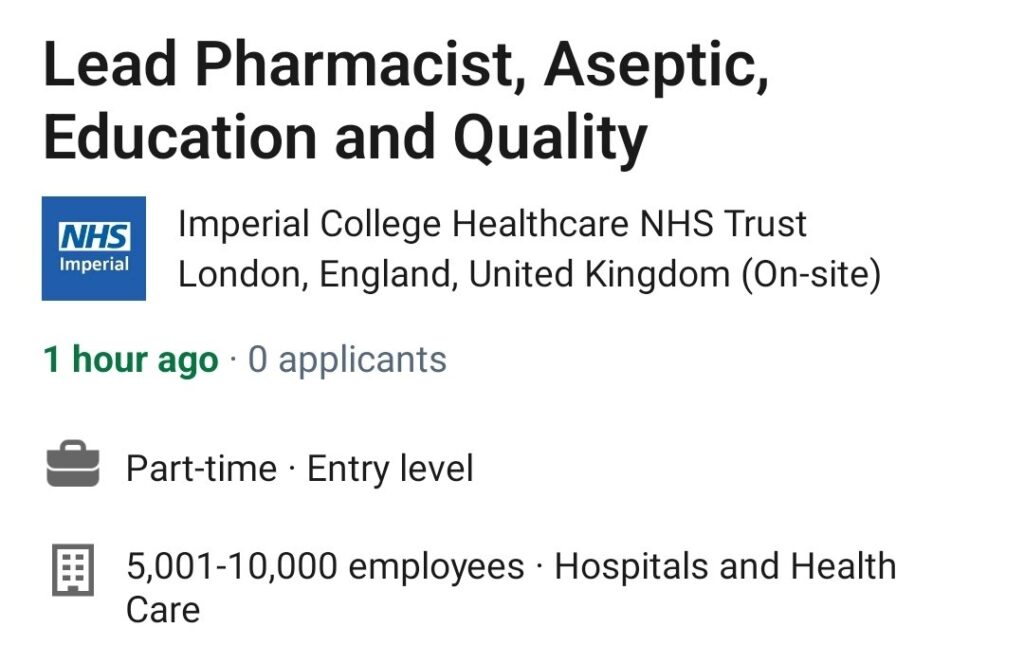Click United Kingdom in the location line
Image resolution: width=1024 pixels, height=646 pixels.
[x=599, y=274]
